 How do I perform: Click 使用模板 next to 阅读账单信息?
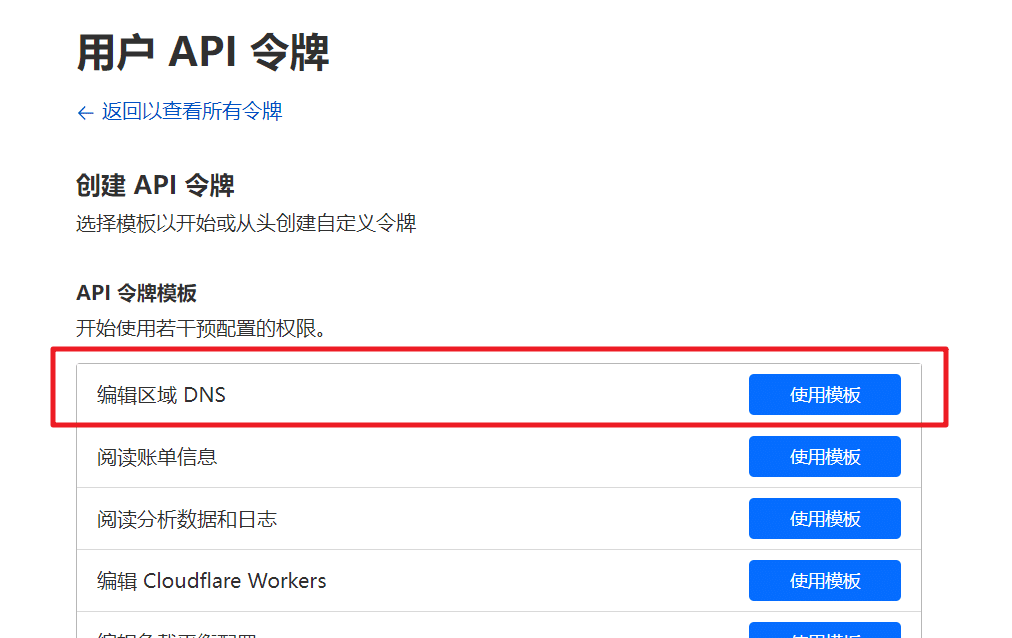click(x=824, y=456)
